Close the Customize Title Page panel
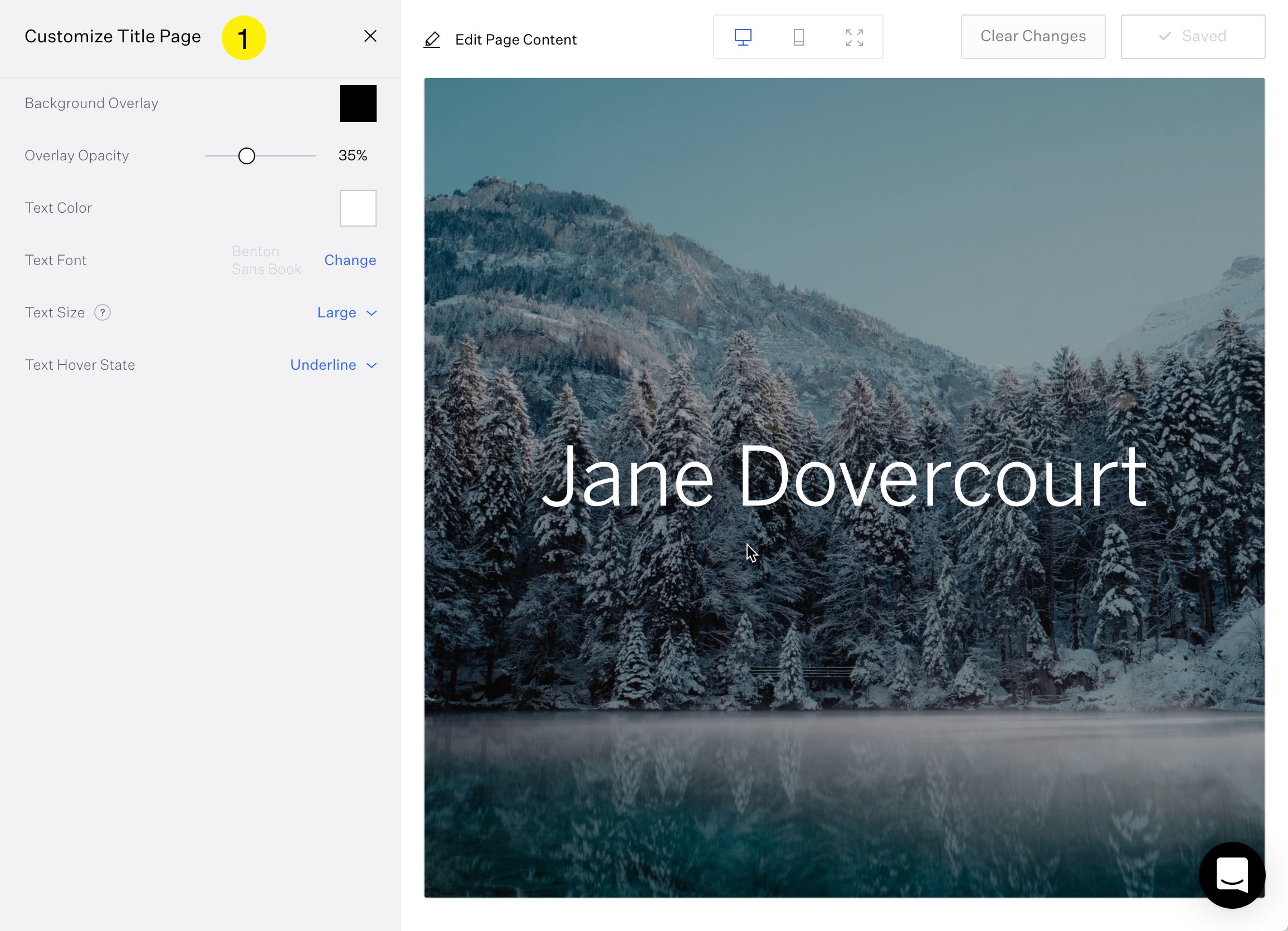The height and width of the screenshot is (931, 1288). point(370,36)
